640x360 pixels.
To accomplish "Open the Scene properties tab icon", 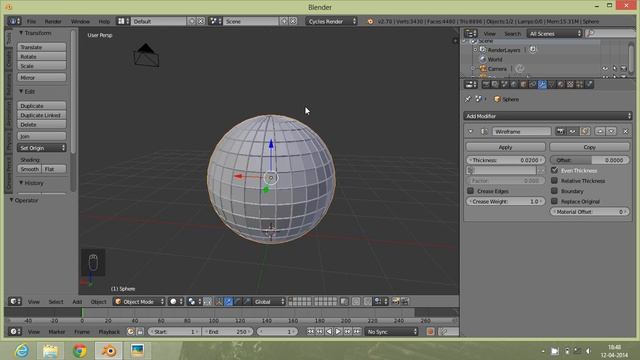I will (x=504, y=84).
